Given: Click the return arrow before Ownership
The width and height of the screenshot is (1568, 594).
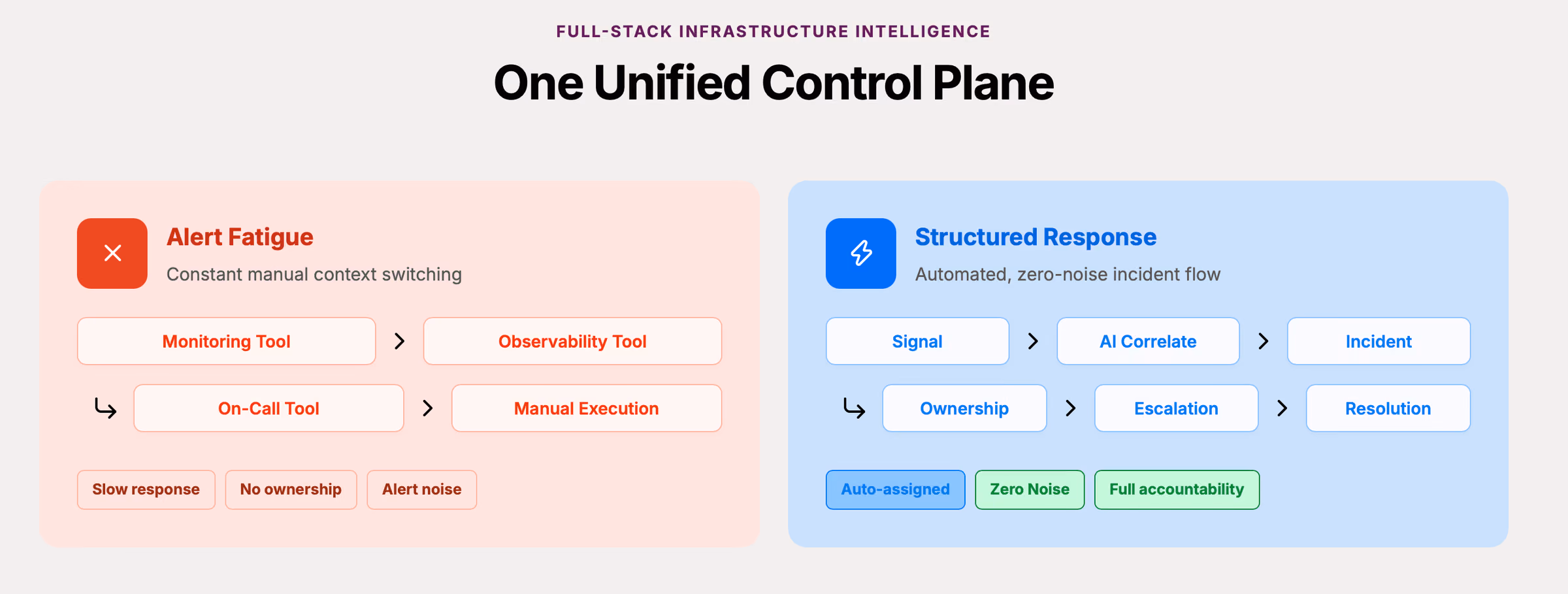Looking at the screenshot, I should pyautogui.click(x=854, y=408).
